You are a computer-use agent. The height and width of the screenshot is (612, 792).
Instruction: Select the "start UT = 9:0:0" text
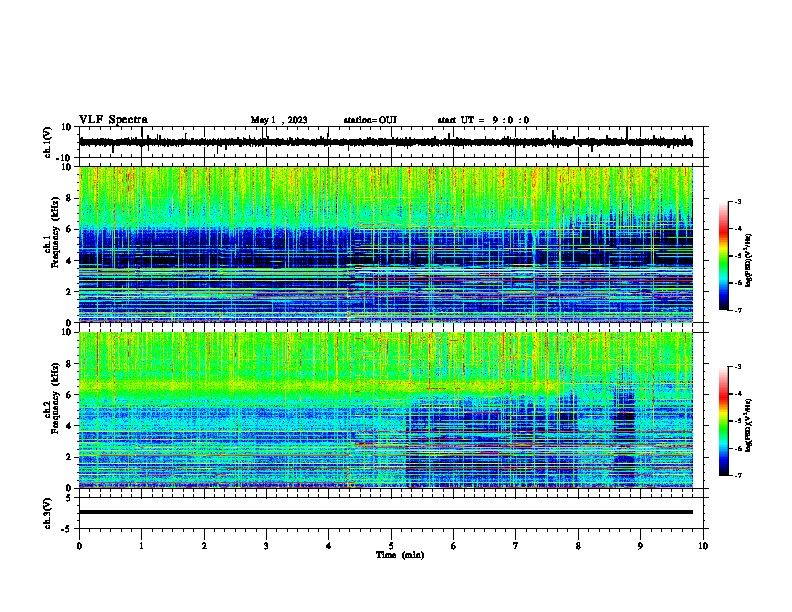click(x=483, y=120)
